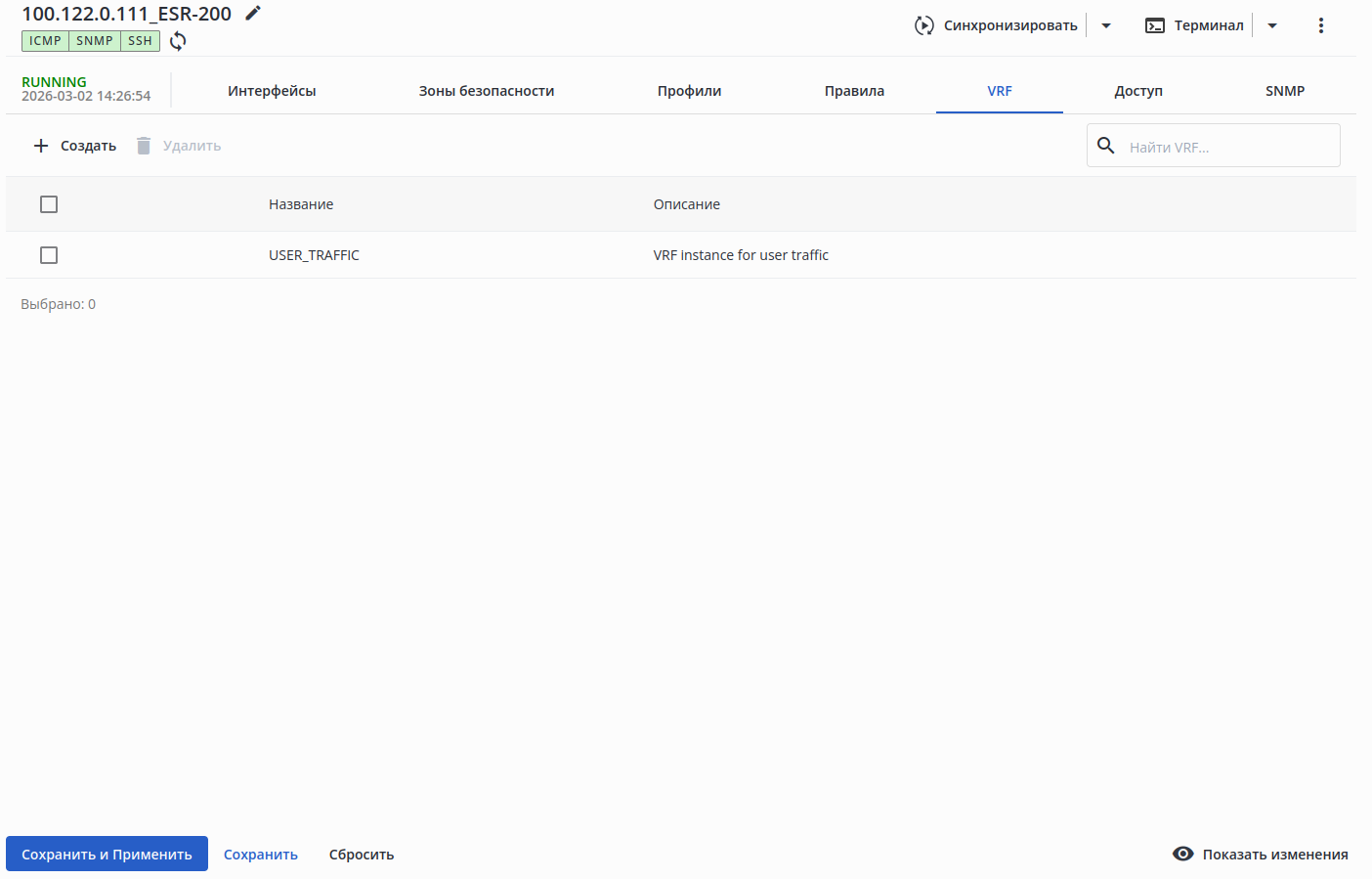Click the refresh status icon beside SSH badge

tap(178, 41)
